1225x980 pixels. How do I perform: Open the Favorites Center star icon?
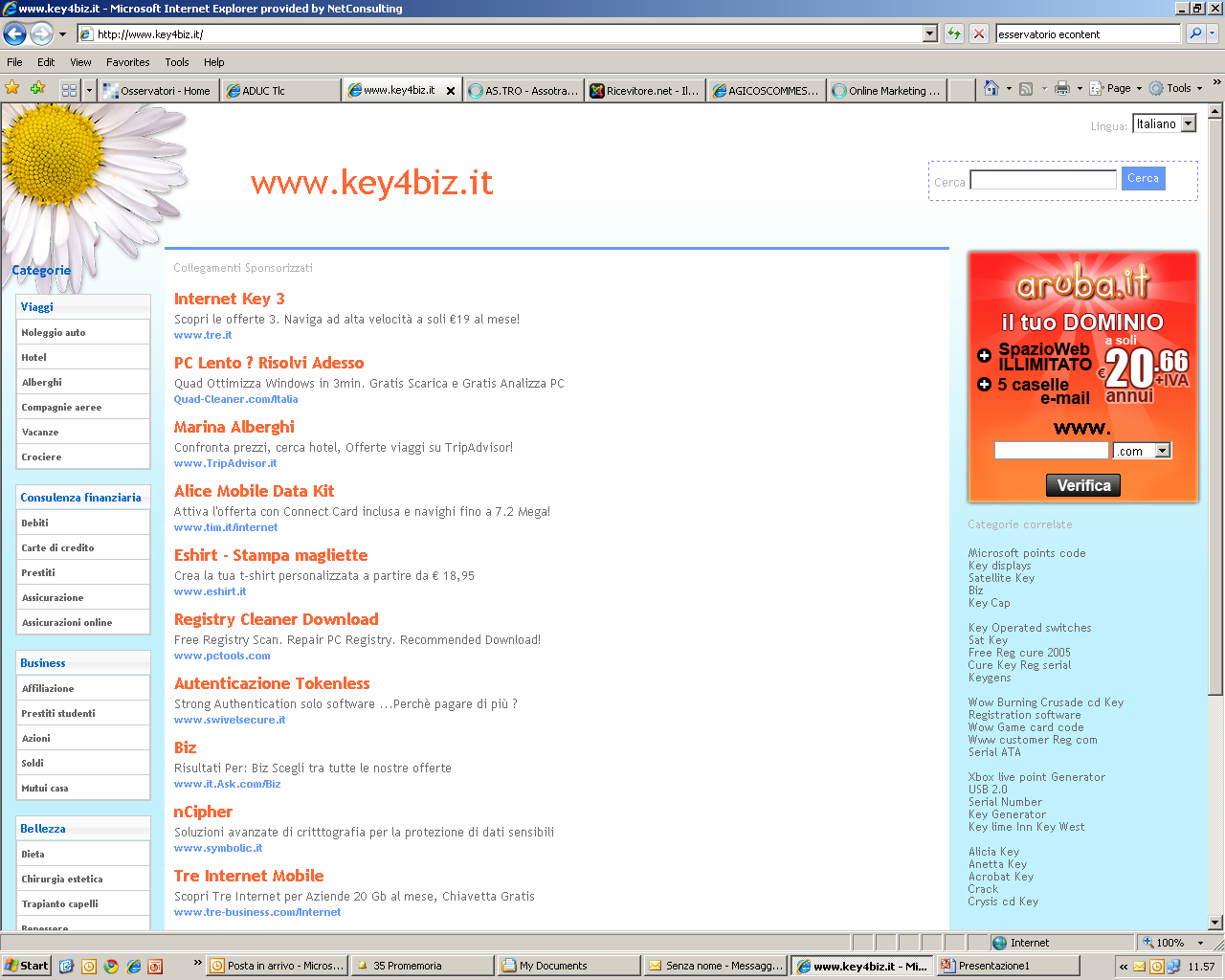pos(12,88)
